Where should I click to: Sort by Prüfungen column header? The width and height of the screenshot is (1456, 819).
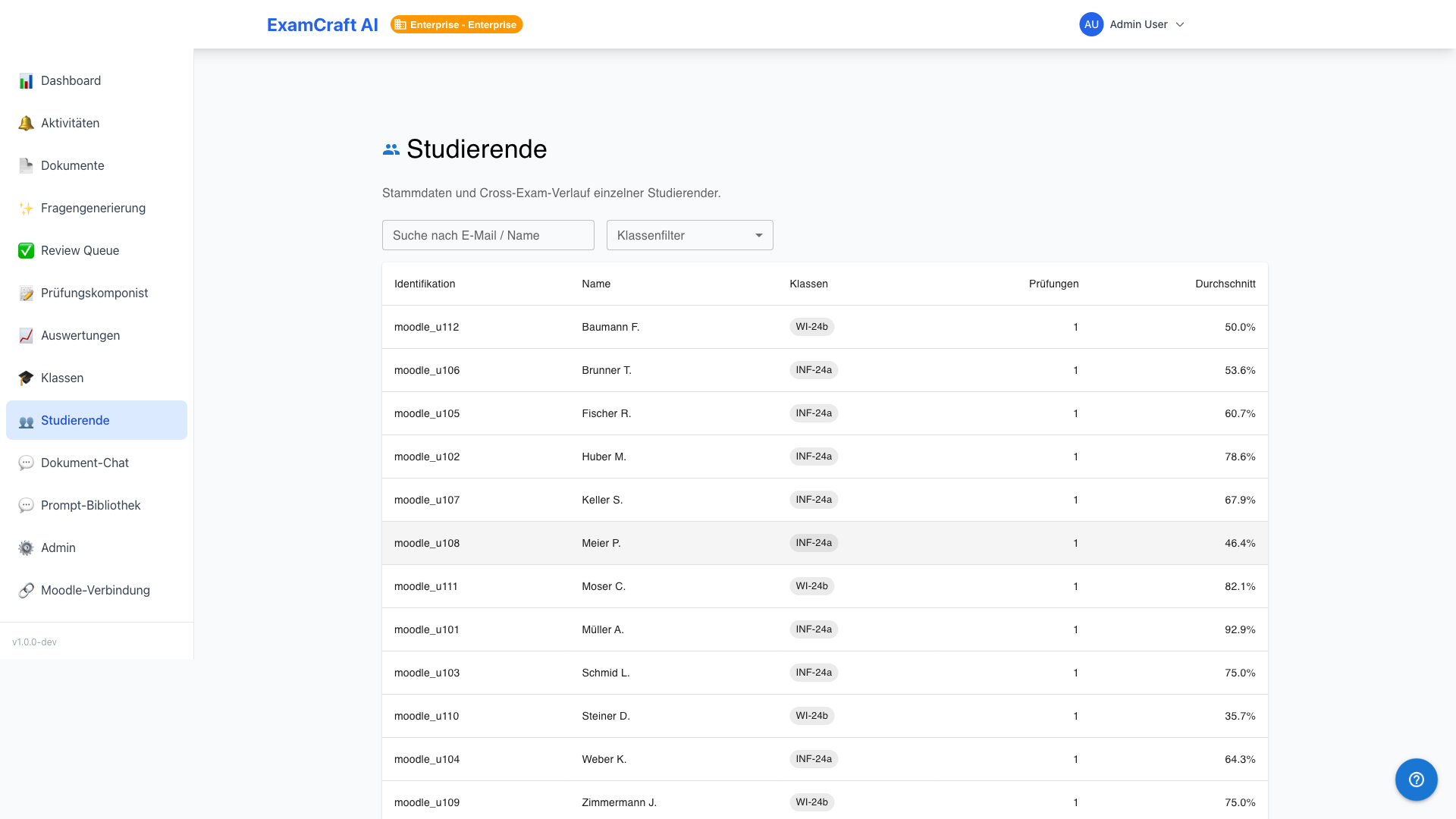pyautogui.click(x=1053, y=284)
